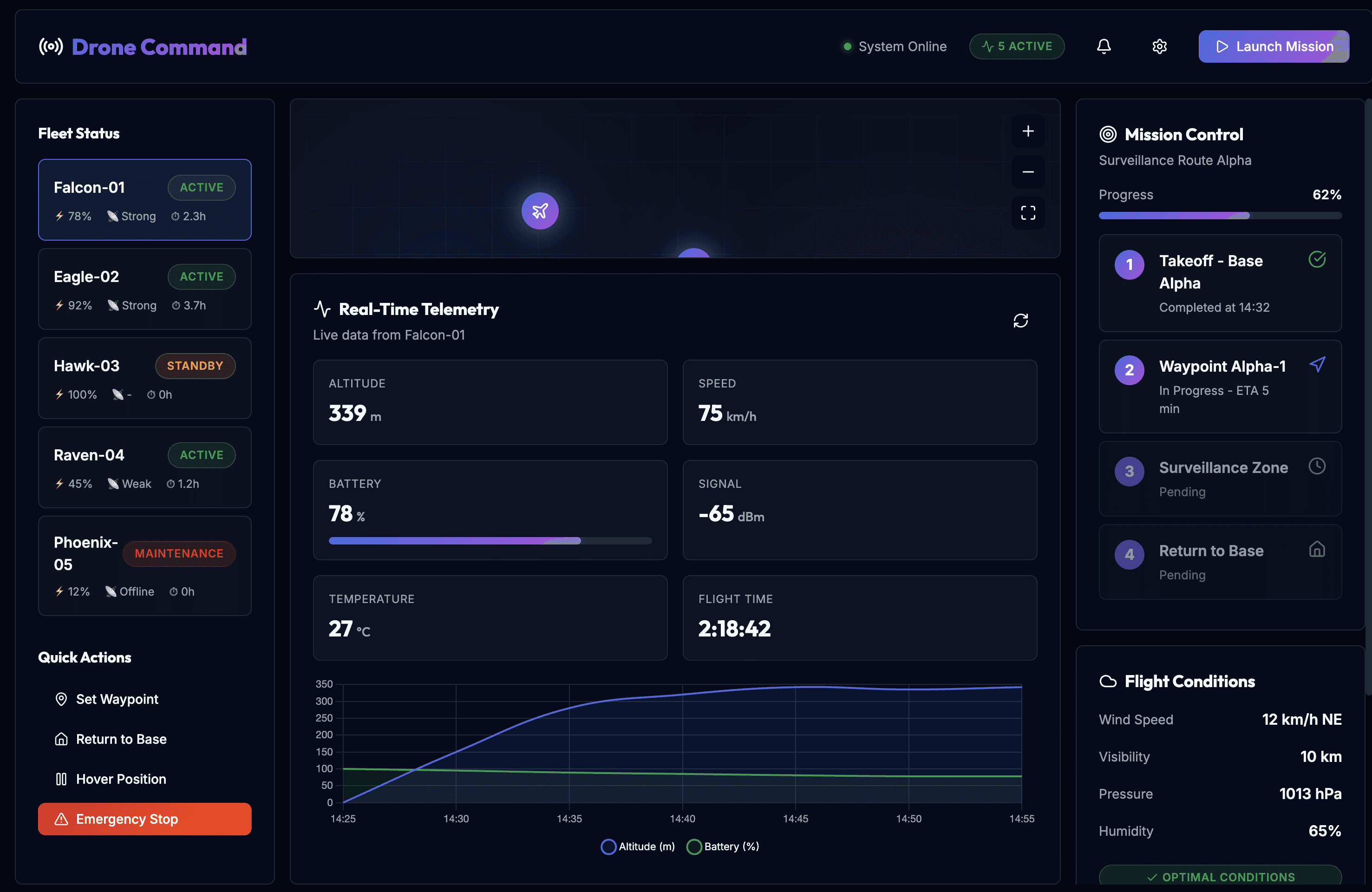This screenshot has height=892, width=1372.
Task: Choose Hover Position quick action
Action: [120, 779]
